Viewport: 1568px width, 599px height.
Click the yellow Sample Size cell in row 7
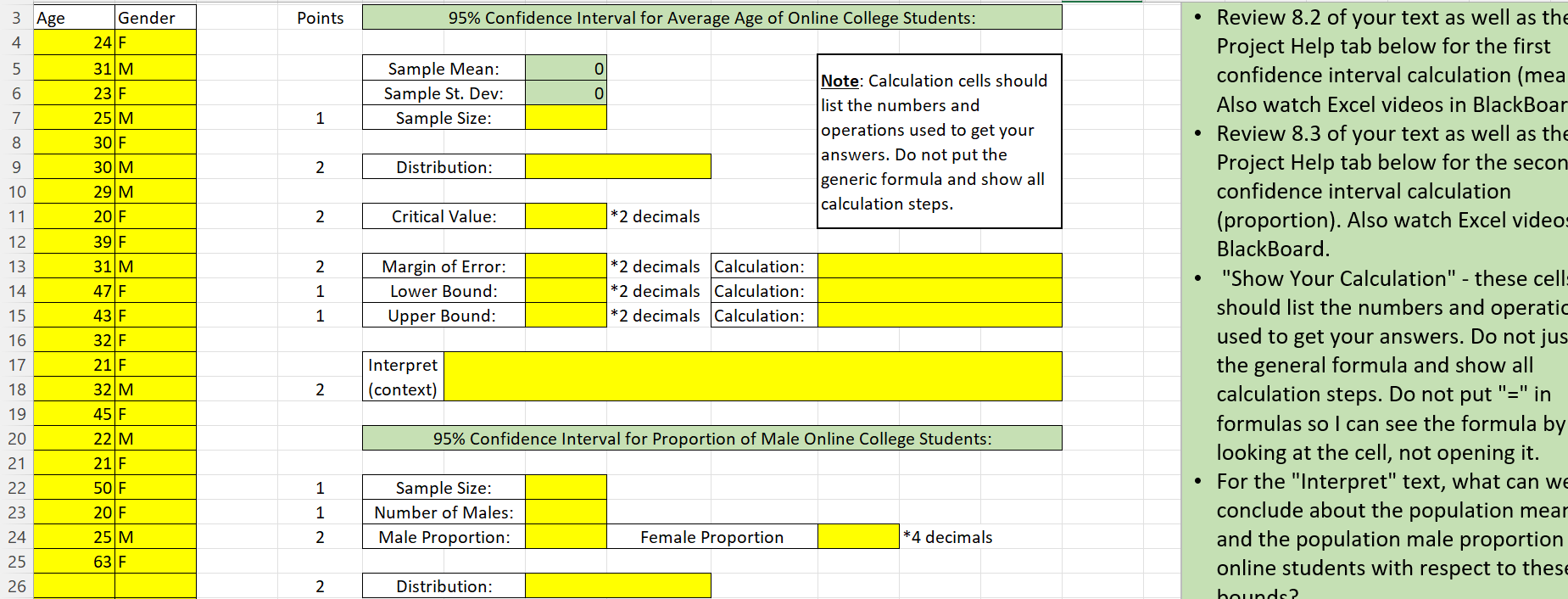pyautogui.click(x=566, y=118)
